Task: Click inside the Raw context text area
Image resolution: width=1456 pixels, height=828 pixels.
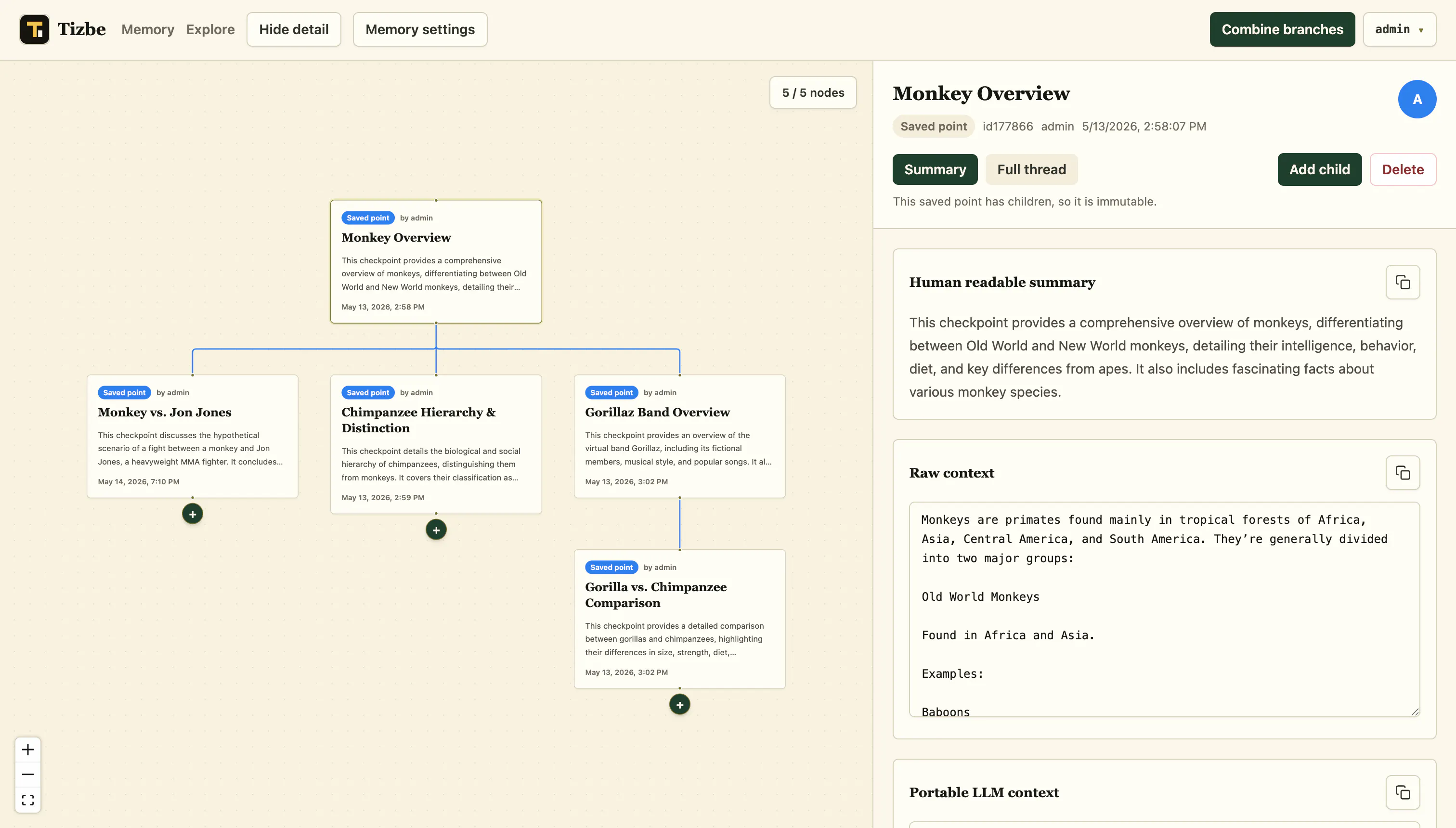Action: pyautogui.click(x=1164, y=609)
